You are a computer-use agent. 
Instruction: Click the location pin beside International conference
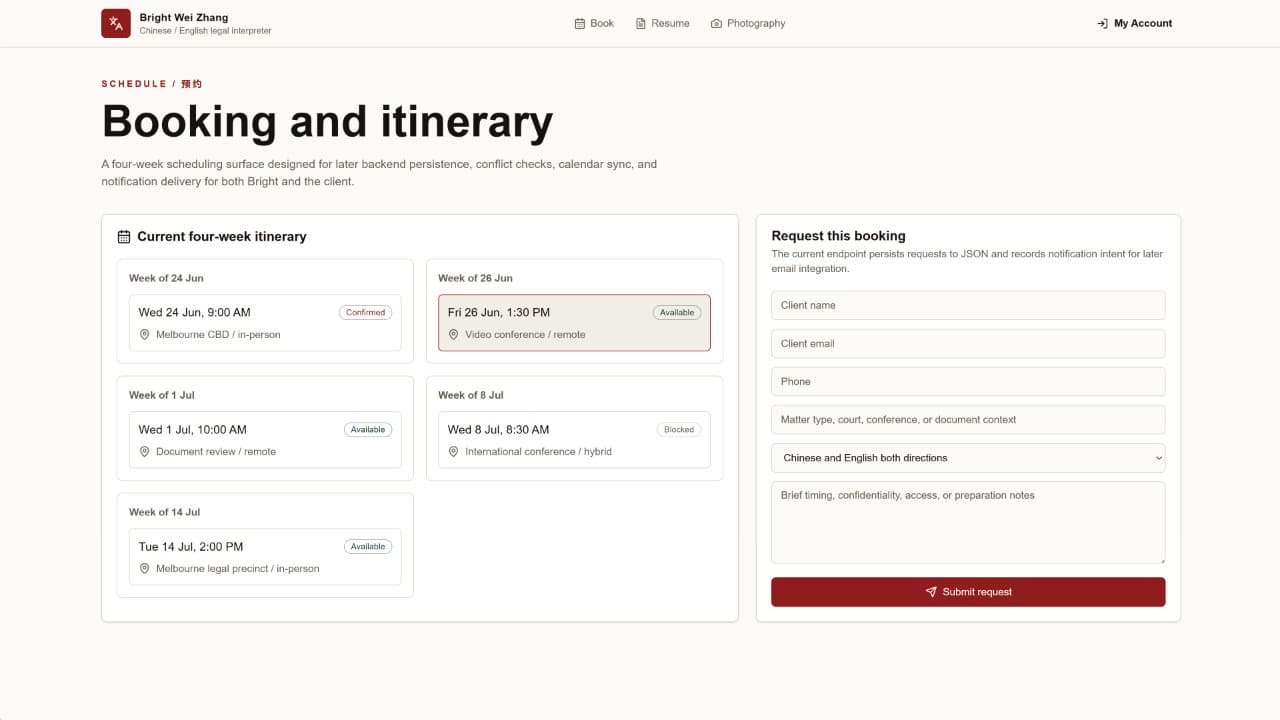[x=454, y=452]
